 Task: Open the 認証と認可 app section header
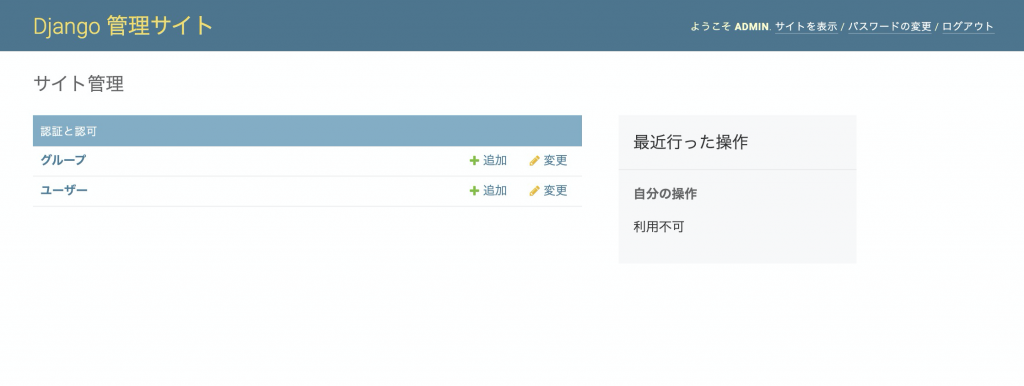pos(69,131)
